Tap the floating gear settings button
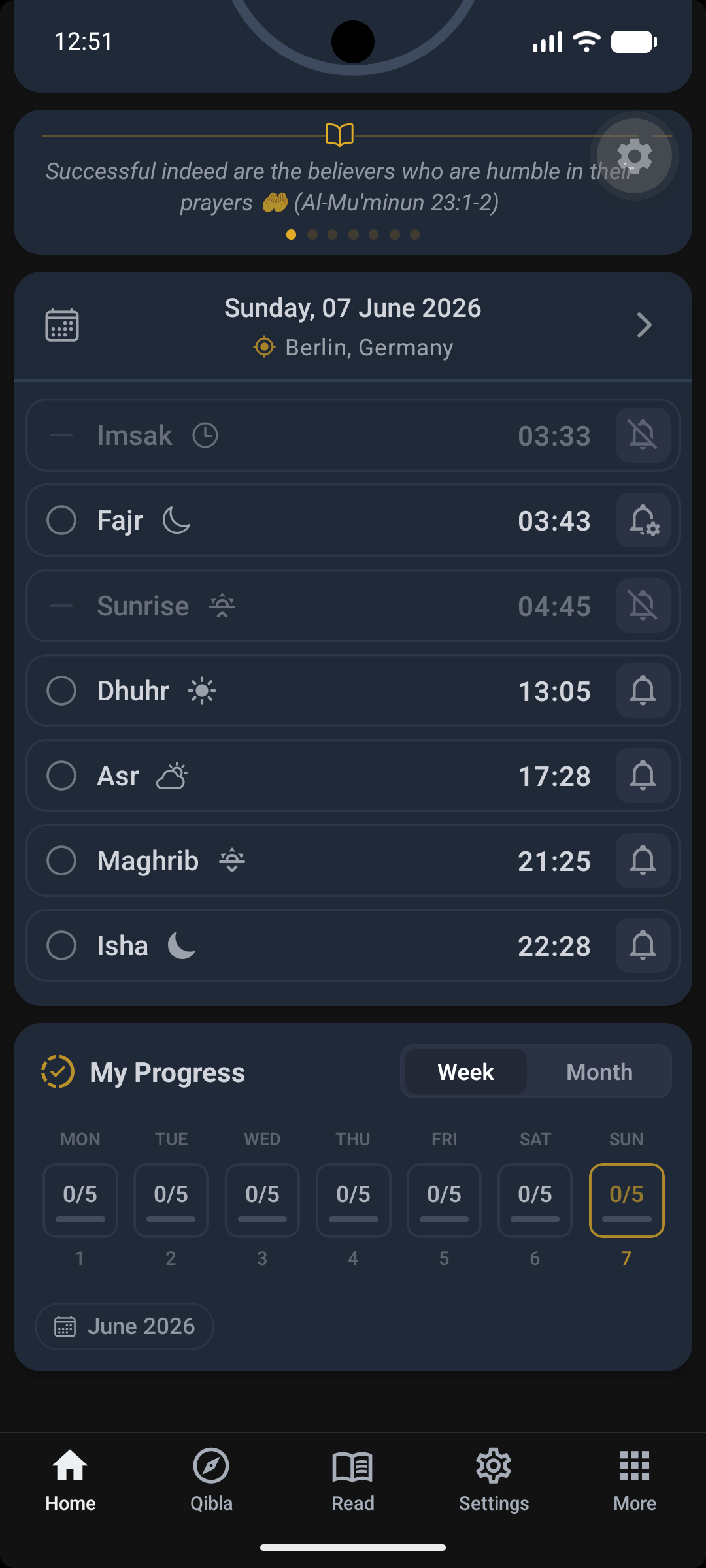This screenshot has height=1568, width=706. coord(634,155)
